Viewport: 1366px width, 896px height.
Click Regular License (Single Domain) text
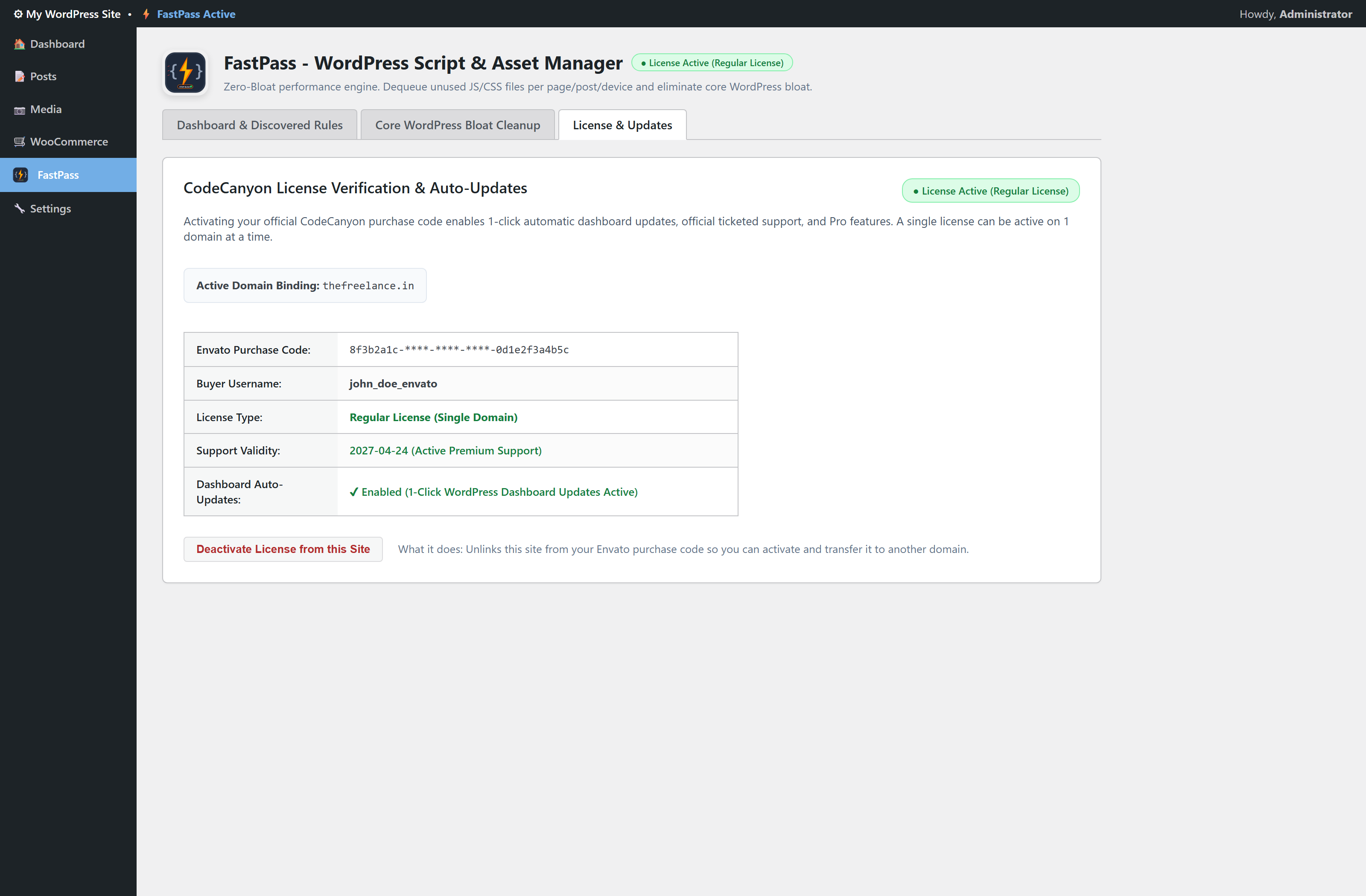coord(433,417)
